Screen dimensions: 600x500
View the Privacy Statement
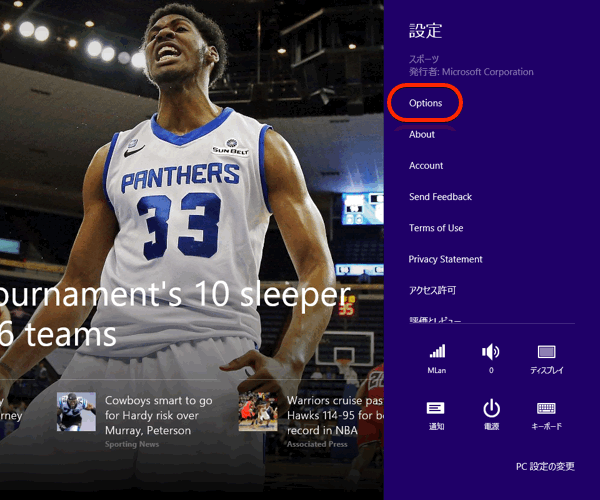(445, 259)
